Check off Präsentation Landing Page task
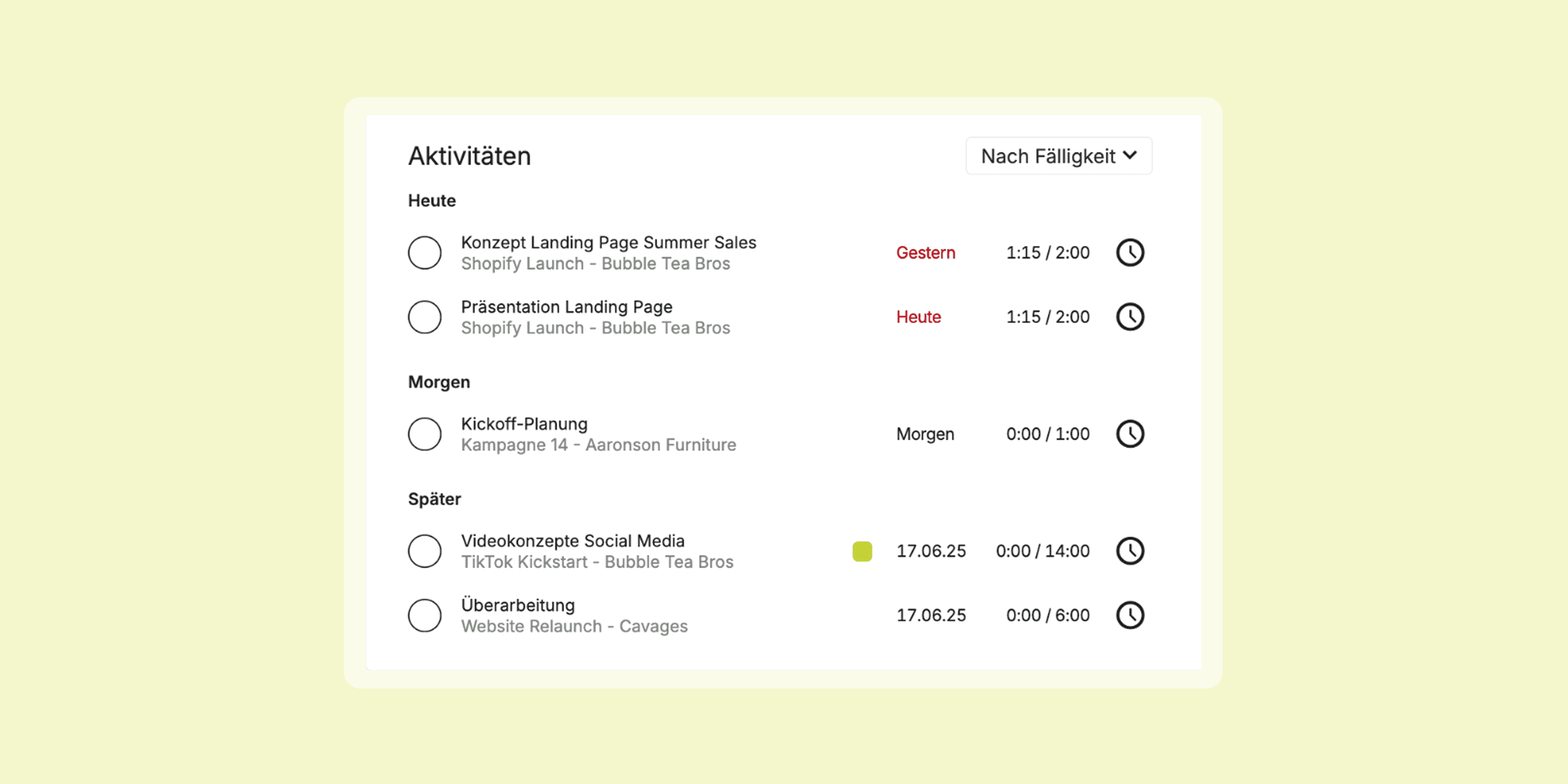 tap(424, 316)
